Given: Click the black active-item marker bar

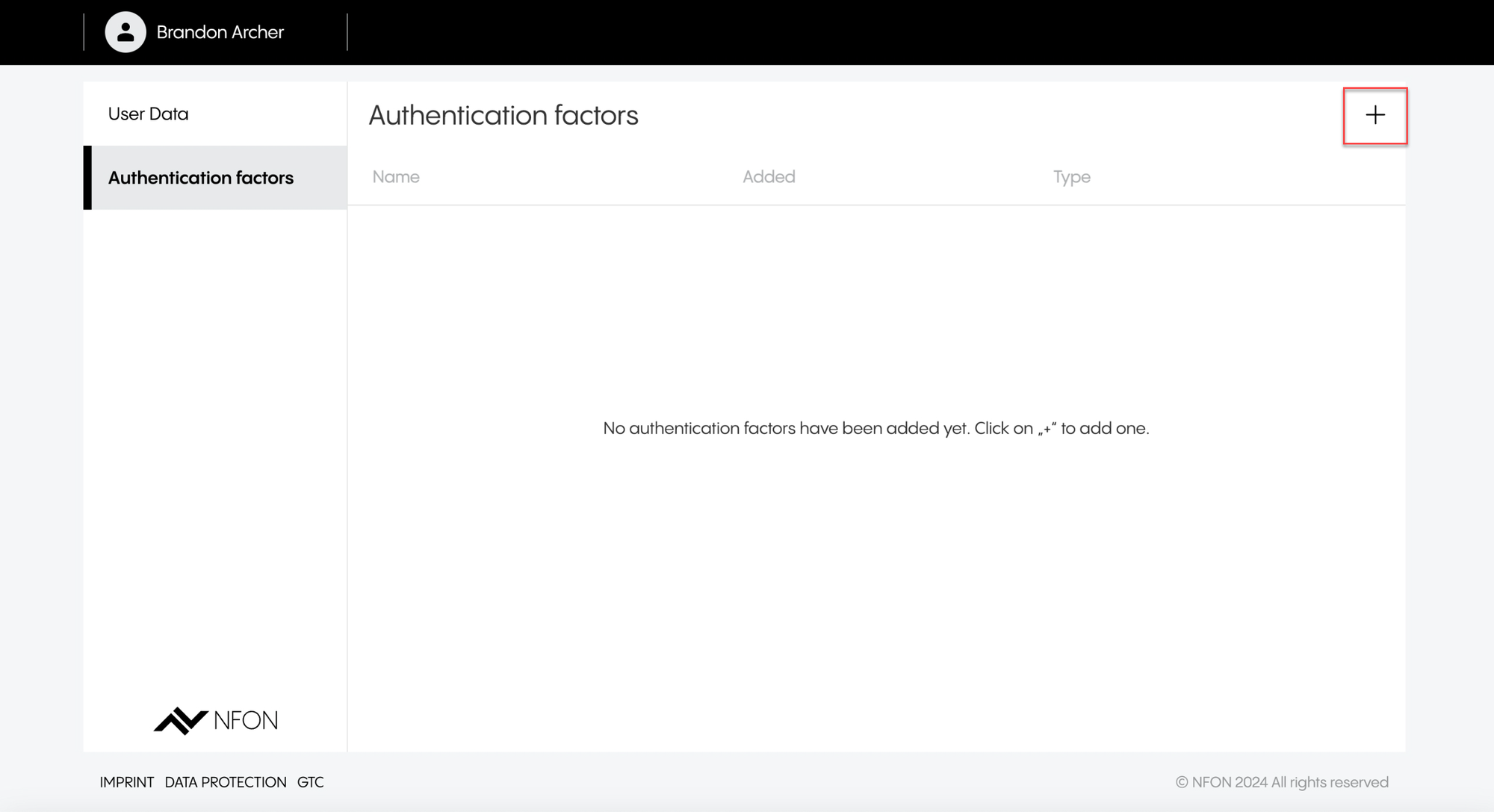Looking at the screenshot, I should pos(87,178).
